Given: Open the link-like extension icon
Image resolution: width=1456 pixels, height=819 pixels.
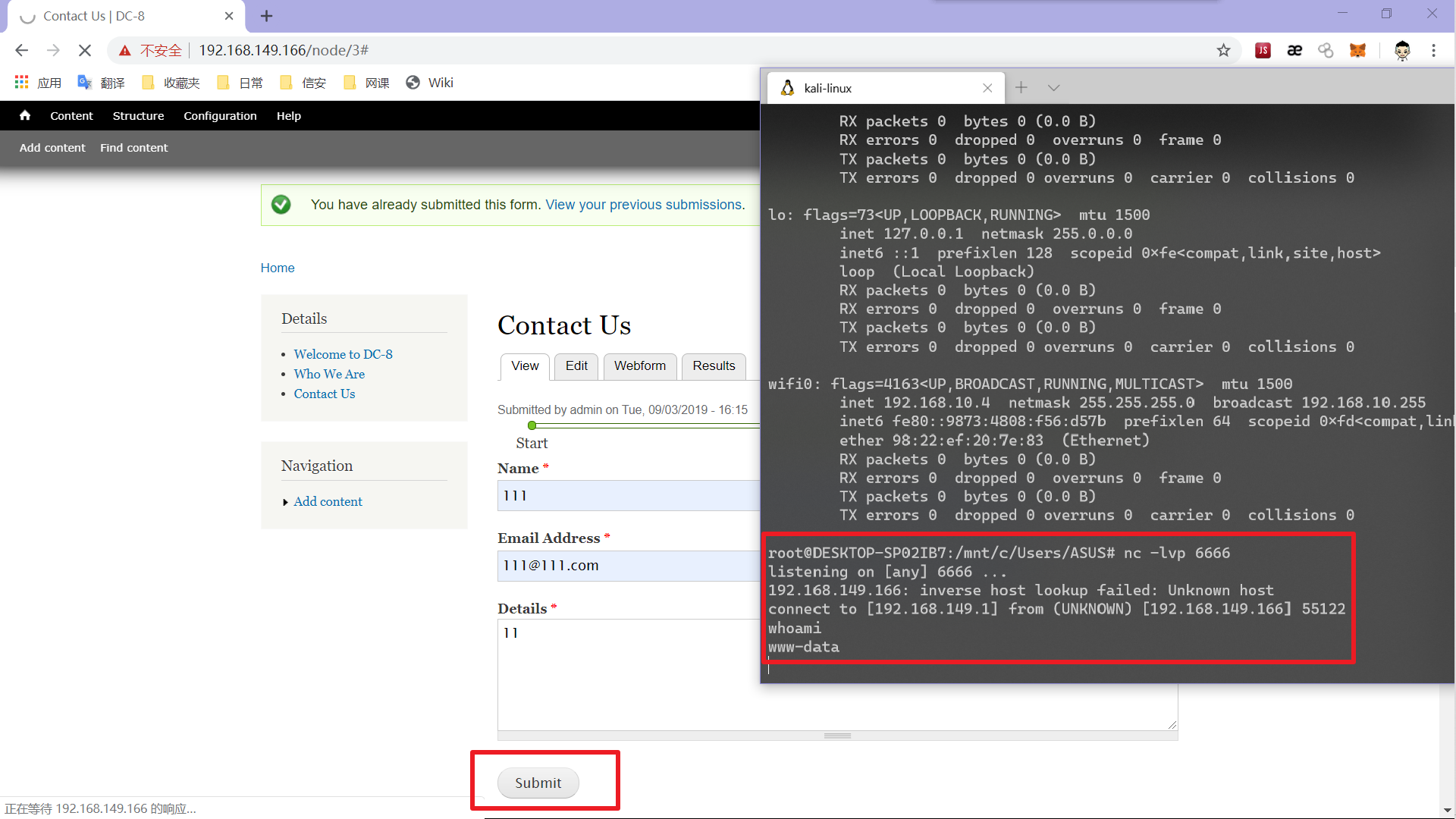Looking at the screenshot, I should click(1326, 50).
